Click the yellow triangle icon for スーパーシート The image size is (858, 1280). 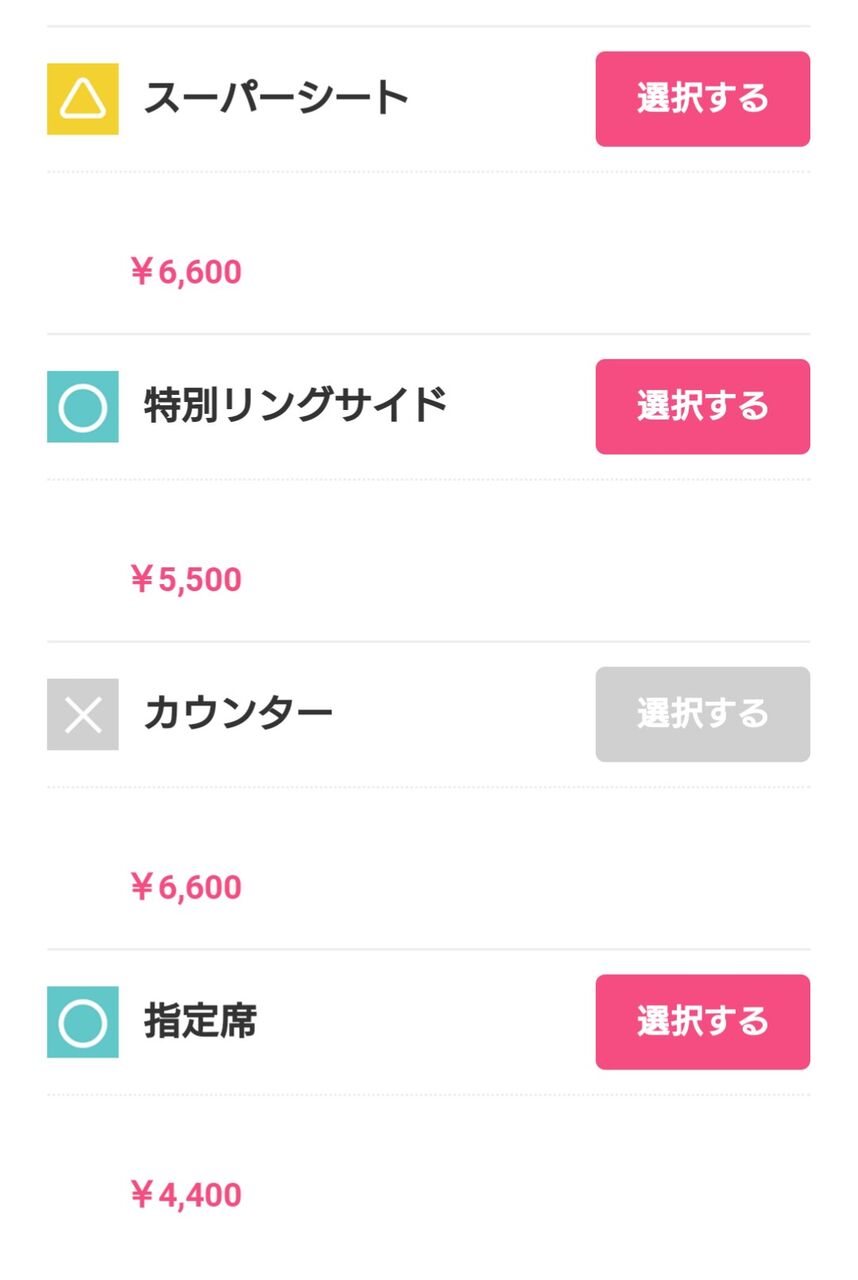click(x=83, y=99)
